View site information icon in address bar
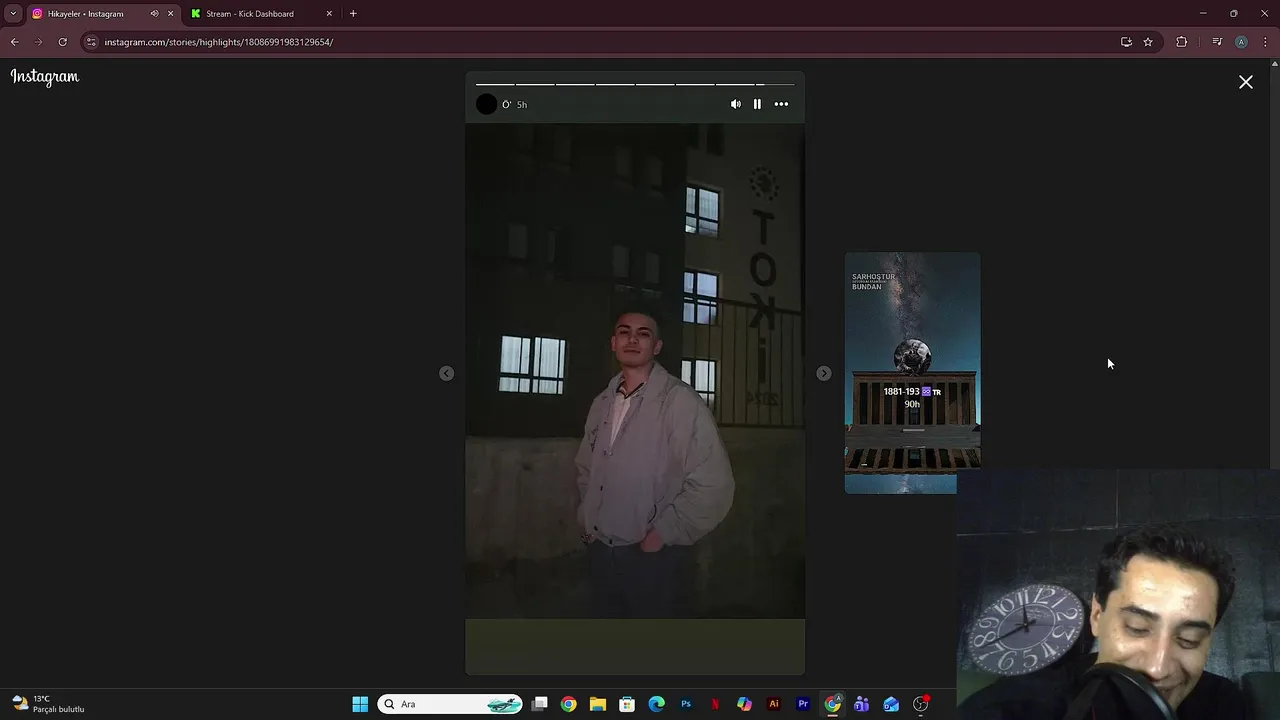The height and width of the screenshot is (720, 1280). click(91, 42)
